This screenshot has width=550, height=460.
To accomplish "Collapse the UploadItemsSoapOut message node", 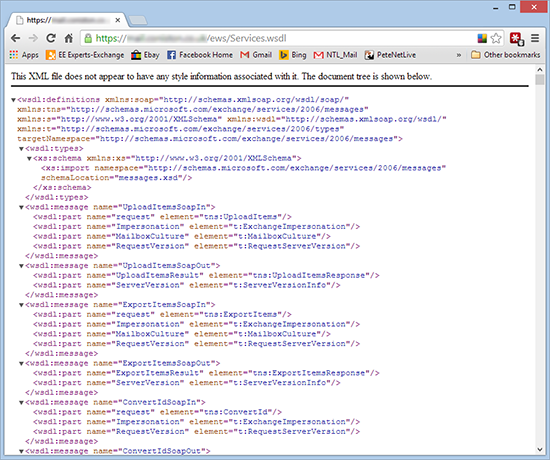I will [x=21, y=266].
